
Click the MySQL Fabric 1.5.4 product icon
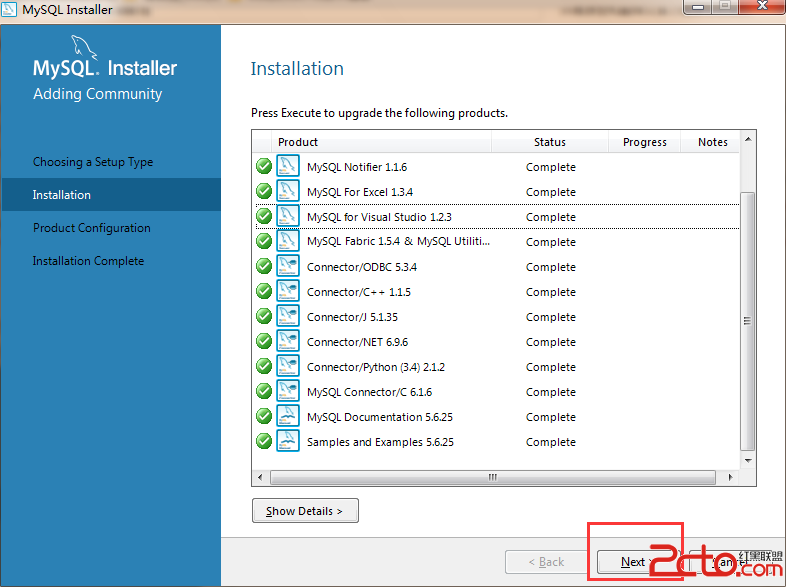288,241
